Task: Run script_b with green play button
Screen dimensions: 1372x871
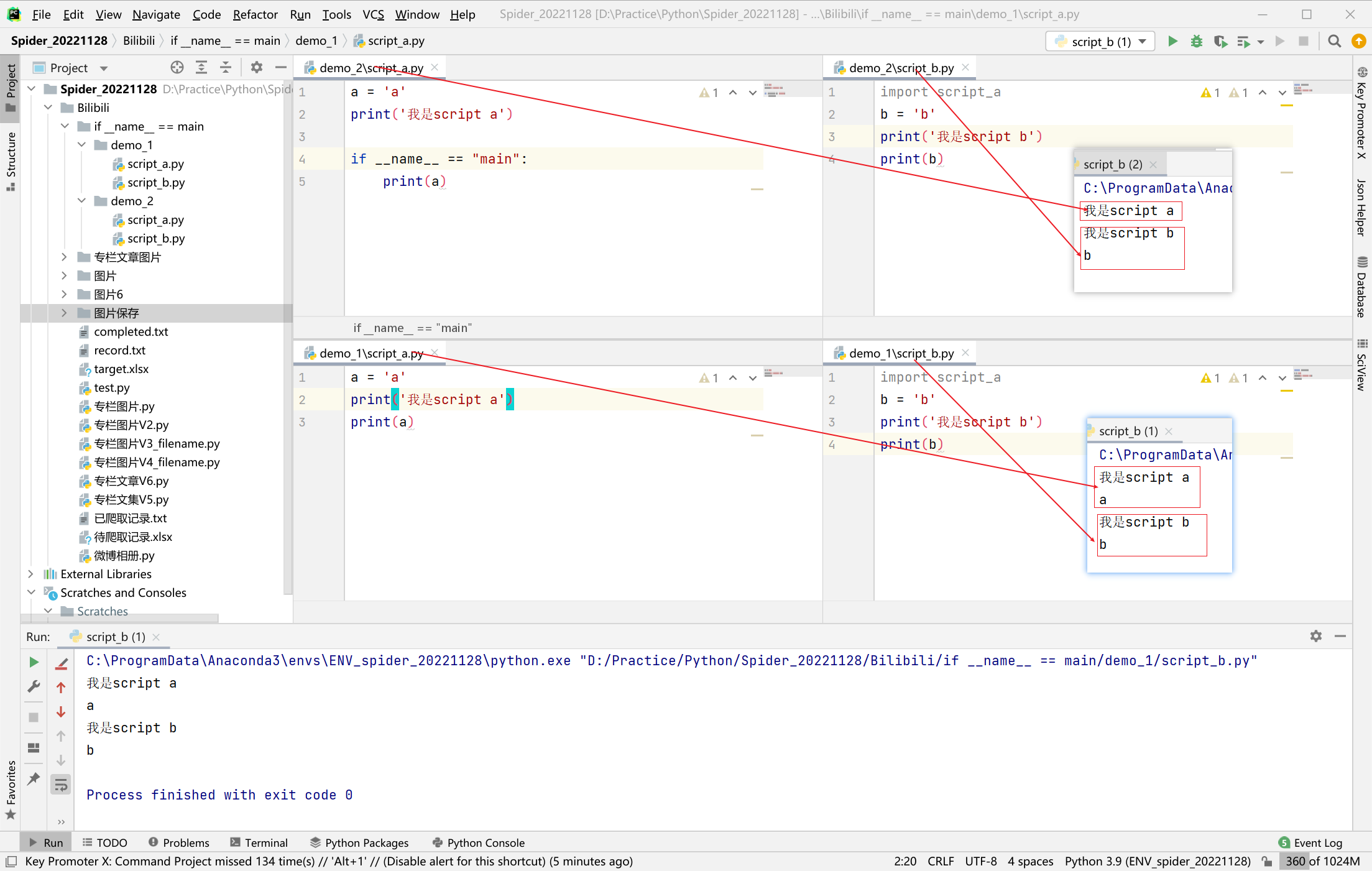Action: [x=1172, y=42]
